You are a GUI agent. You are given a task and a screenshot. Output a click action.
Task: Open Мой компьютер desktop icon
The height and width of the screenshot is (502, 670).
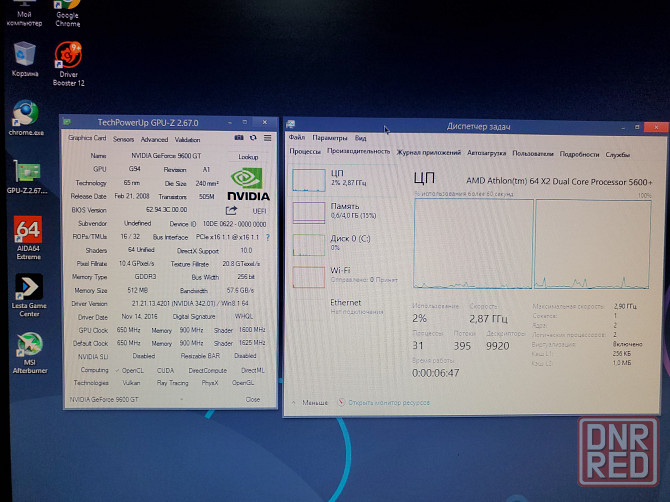coord(24,14)
